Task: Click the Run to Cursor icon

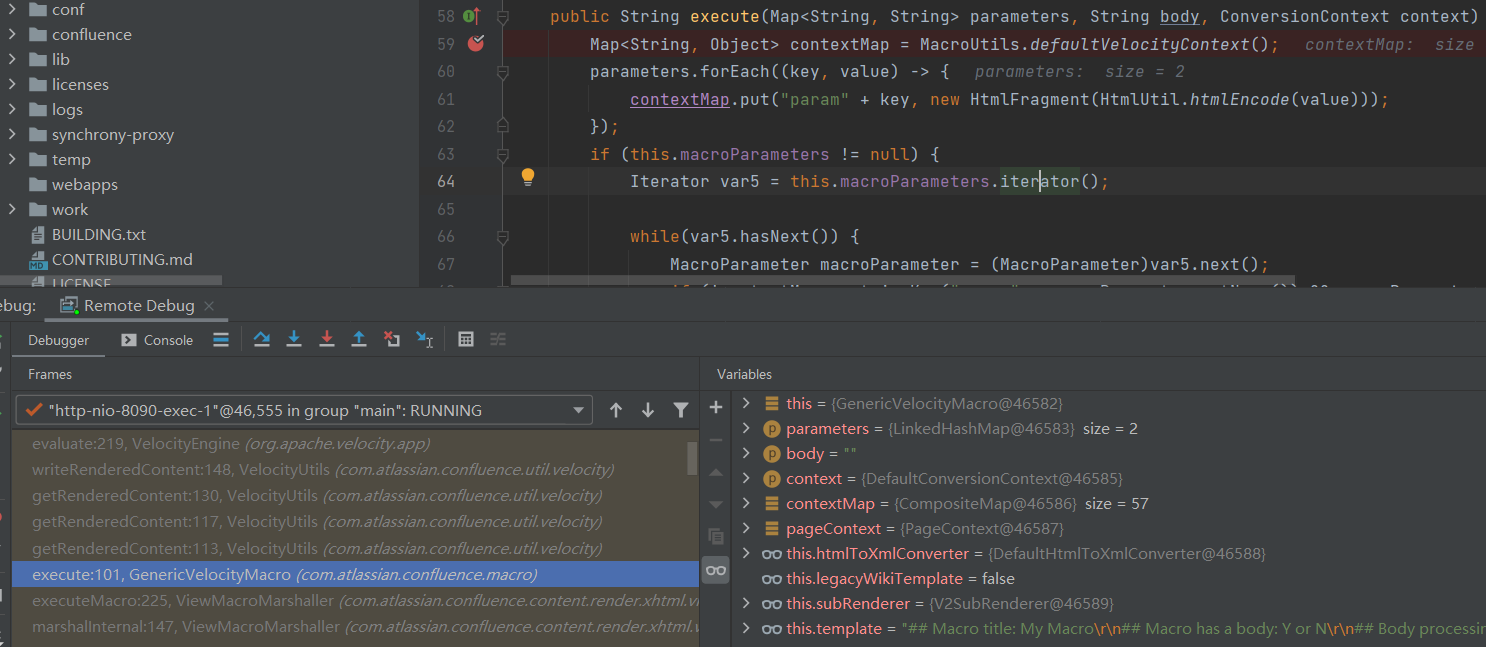Action: tap(424, 340)
